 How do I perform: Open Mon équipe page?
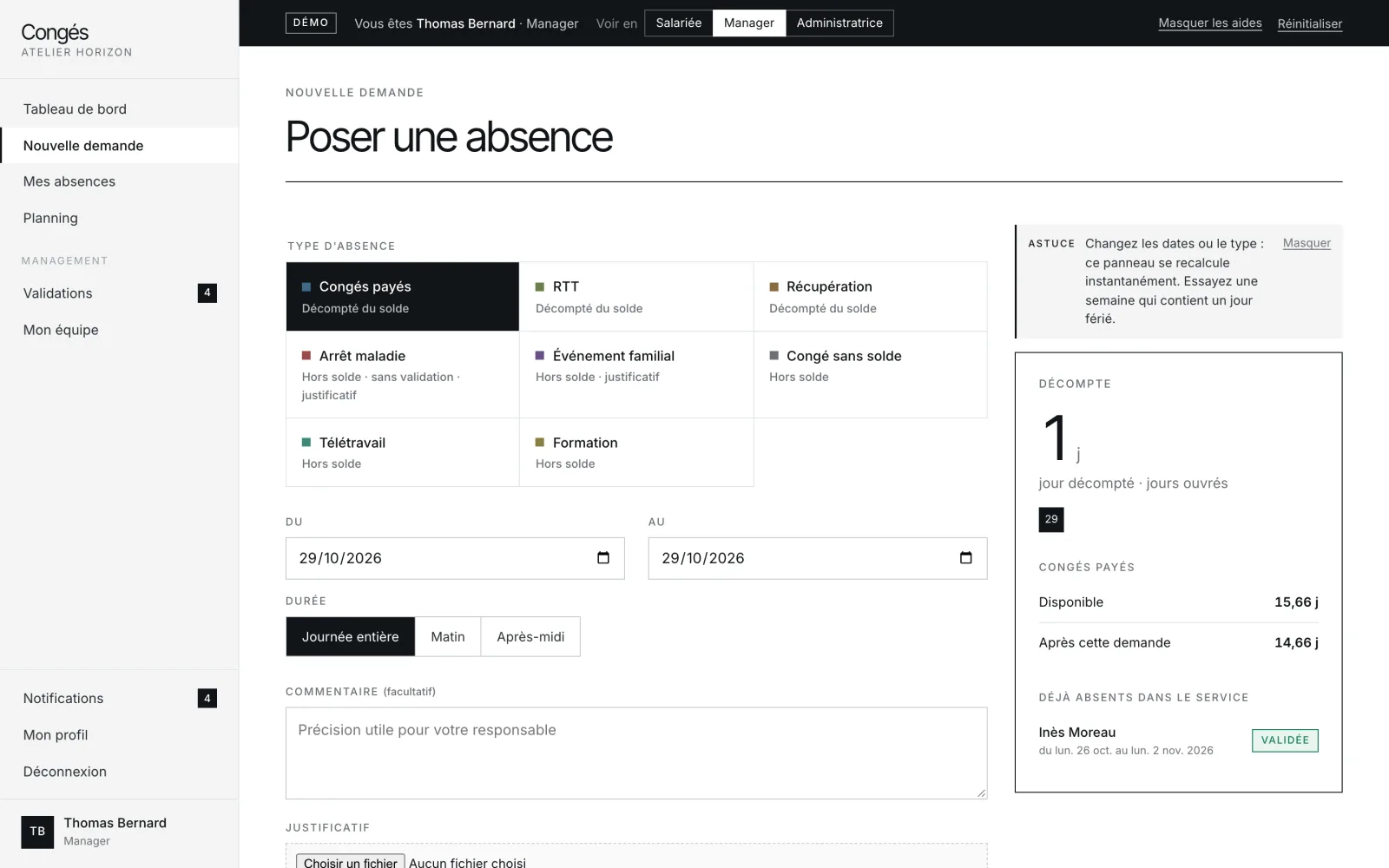pos(119,330)
